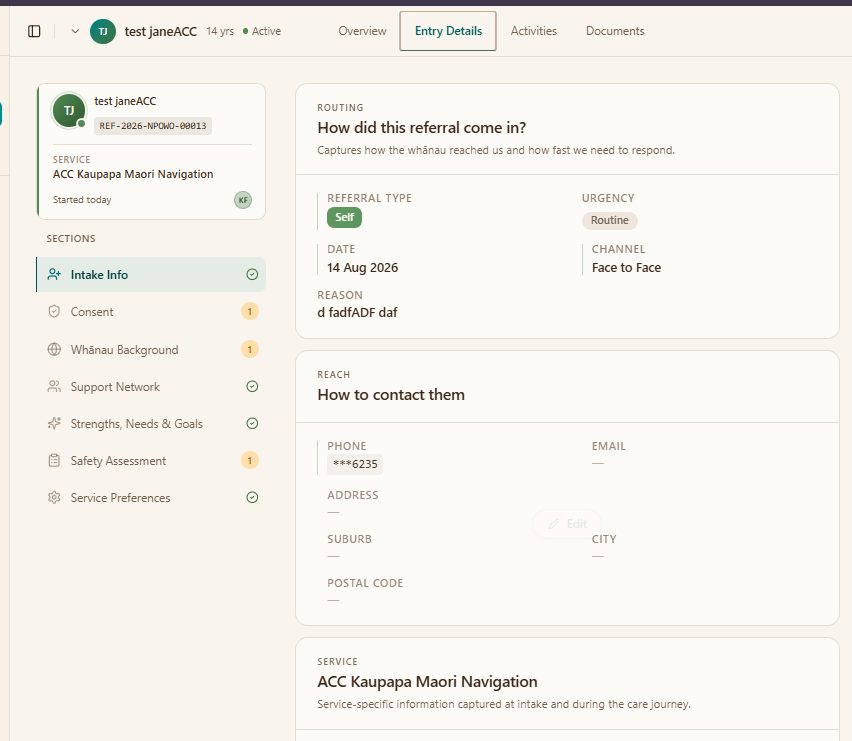Screen dimensions: 852x741
Task: Click the TJ avatar in header
Action: [103, 32]
